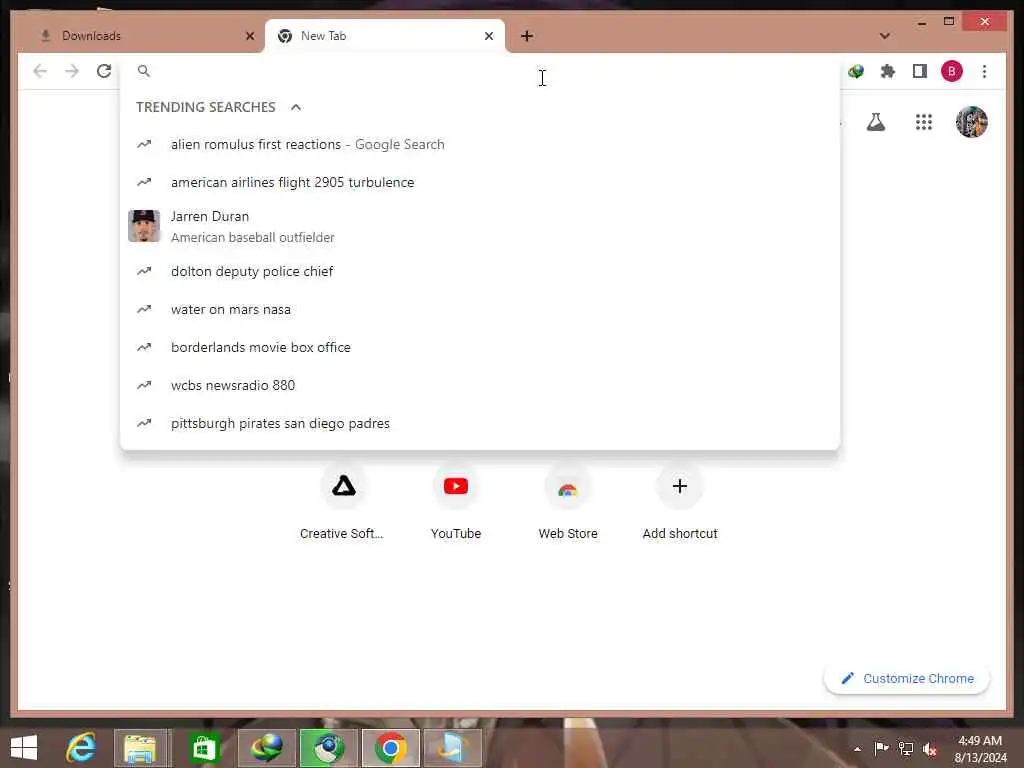Open the Search Labs flask icon
The image size is (1024, 768).
(x=876, y=122)
